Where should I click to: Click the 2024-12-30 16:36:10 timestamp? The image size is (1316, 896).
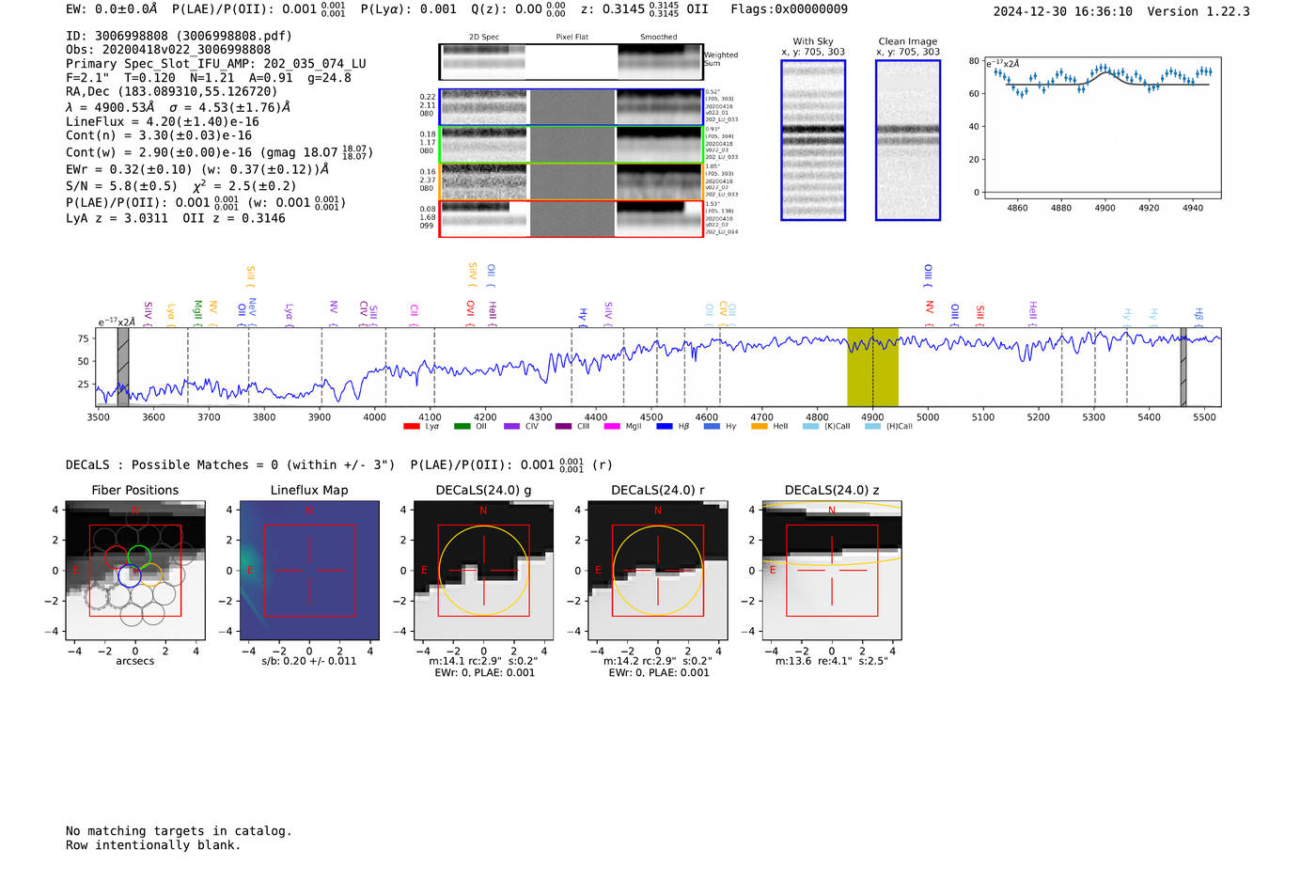coord(1063,11)
